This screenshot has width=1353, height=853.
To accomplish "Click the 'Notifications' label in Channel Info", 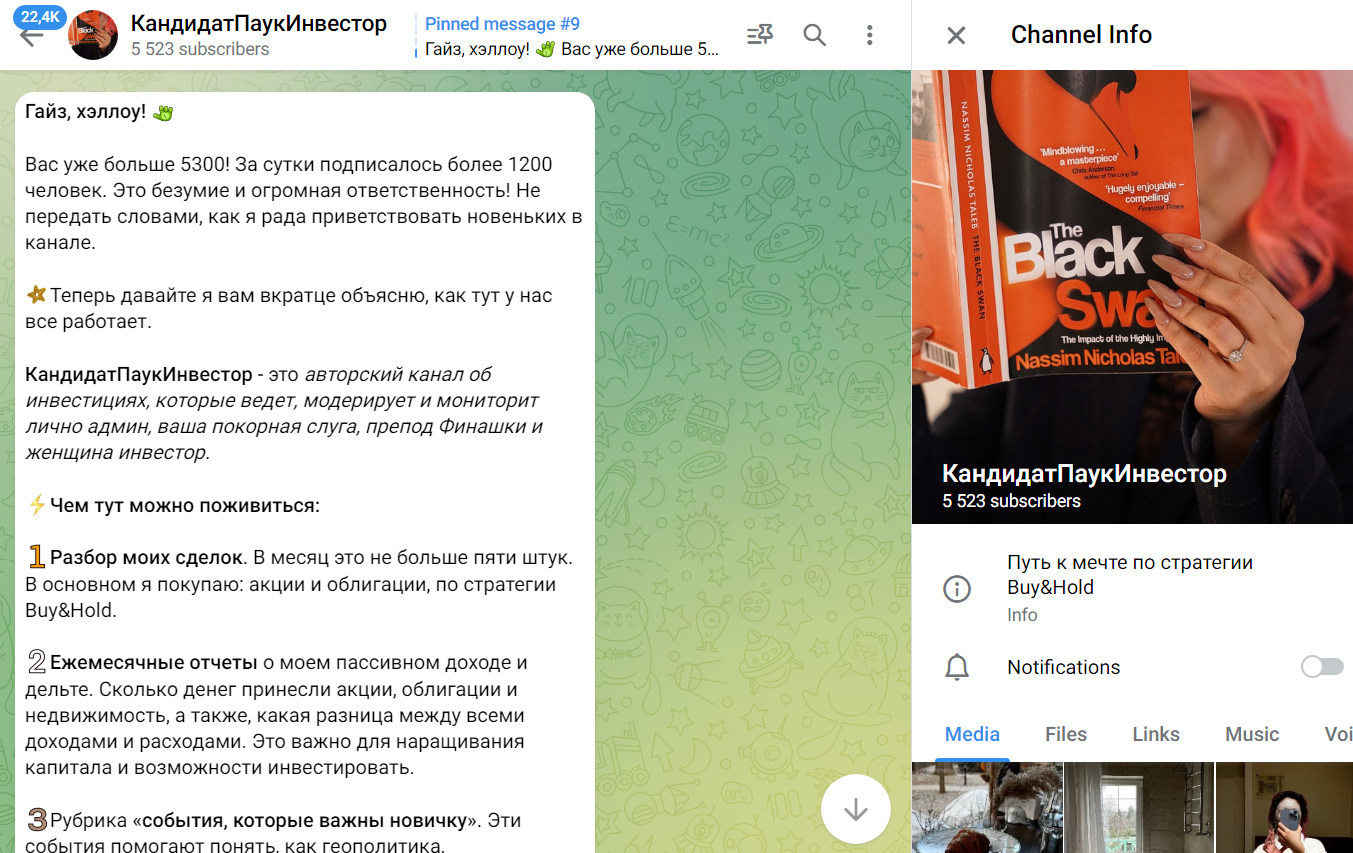I will pyautogui.click(x=1064, y=667).
